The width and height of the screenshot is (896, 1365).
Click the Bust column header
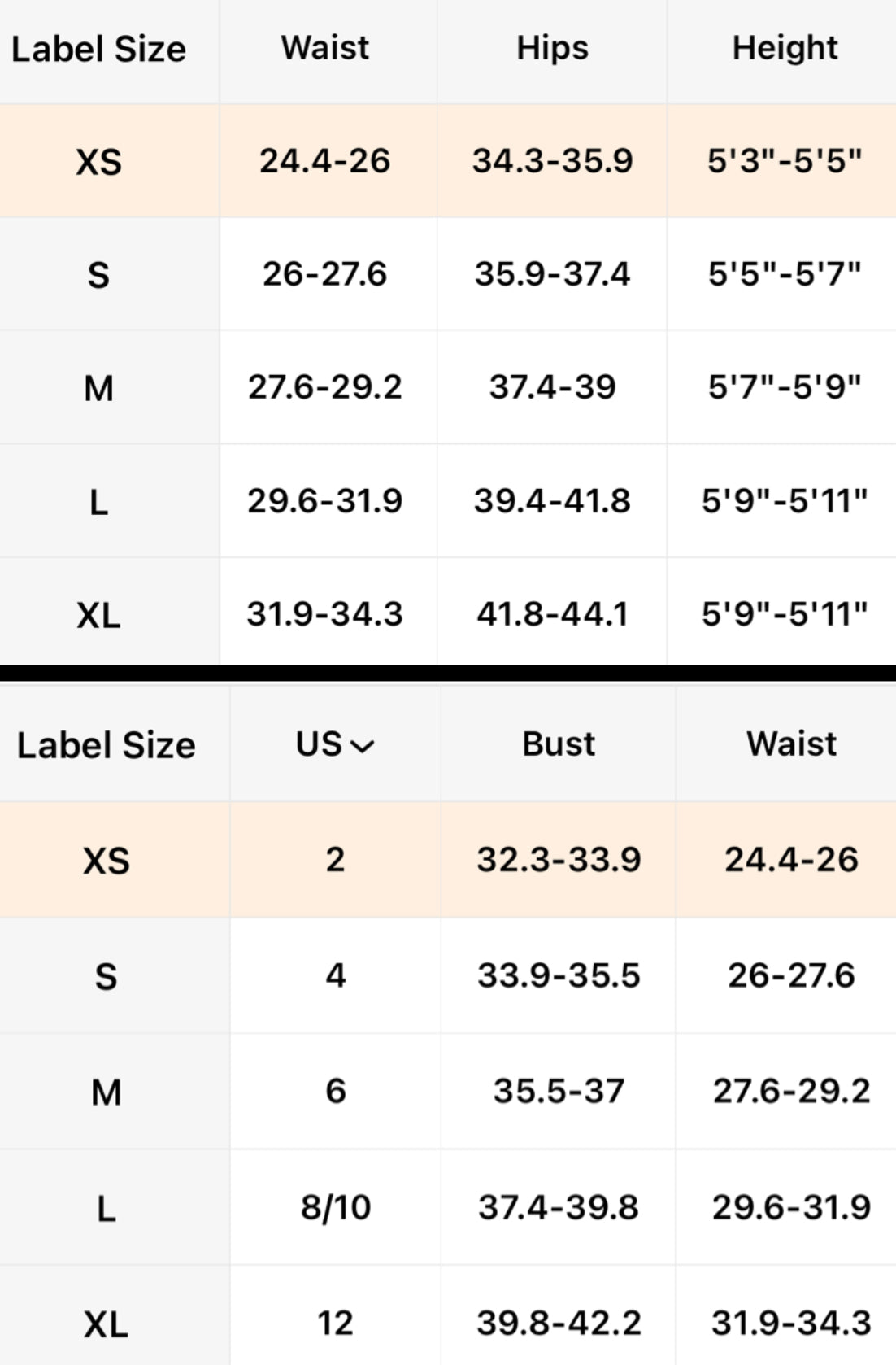[559, 744]
